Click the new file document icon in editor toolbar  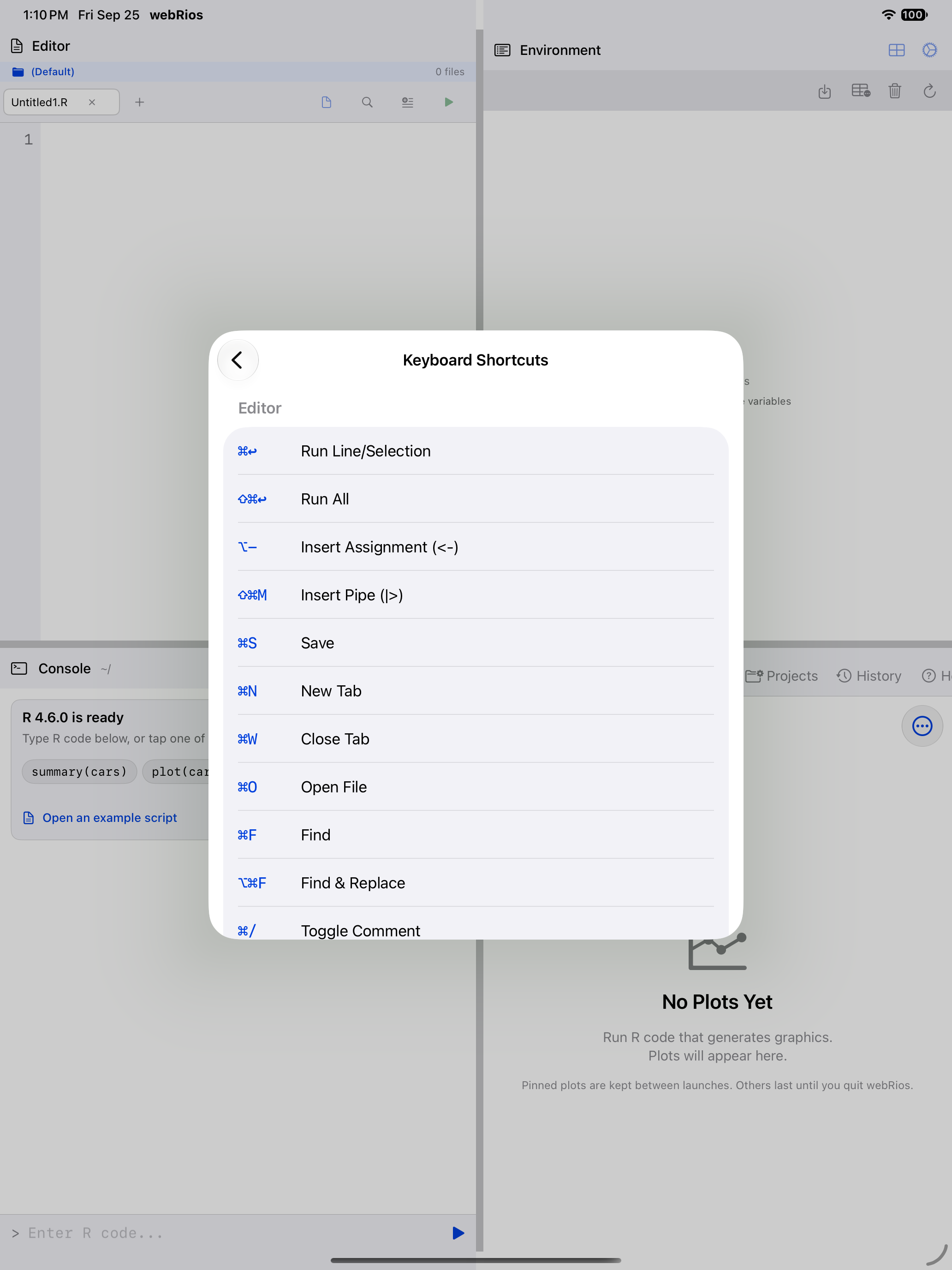click(x=327, y=102)
